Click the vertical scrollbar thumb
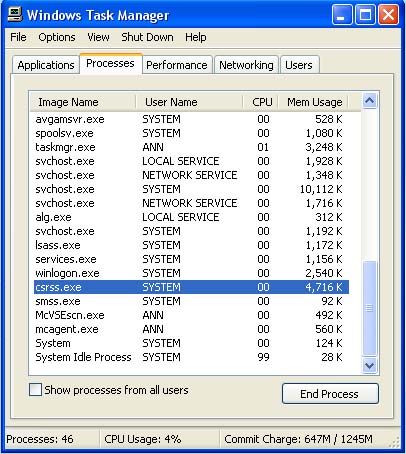Image resolution: width=406 pixels, height=454 pixels. coord(370,308)
